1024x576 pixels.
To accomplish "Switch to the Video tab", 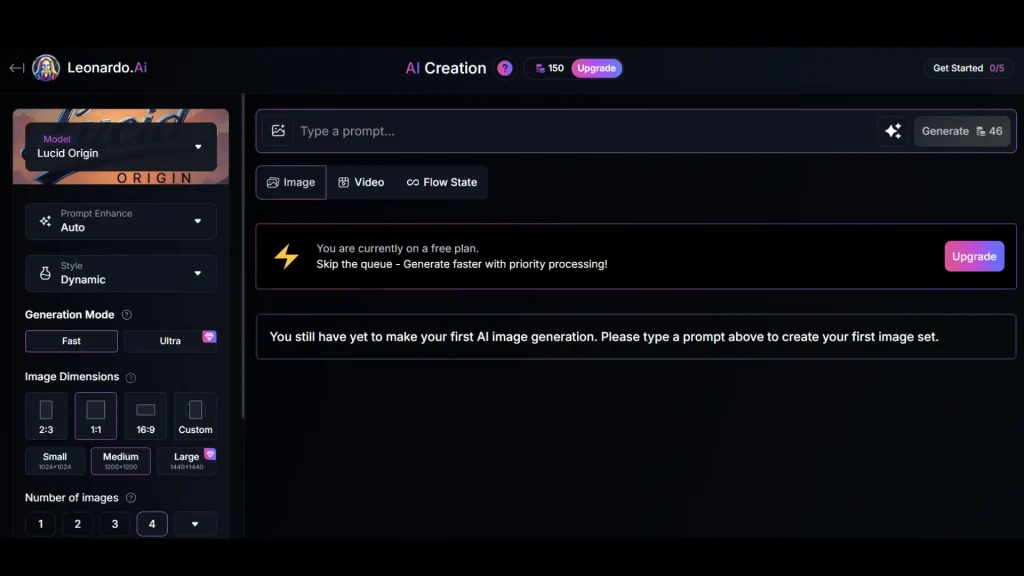I will [x=361, y=182].
